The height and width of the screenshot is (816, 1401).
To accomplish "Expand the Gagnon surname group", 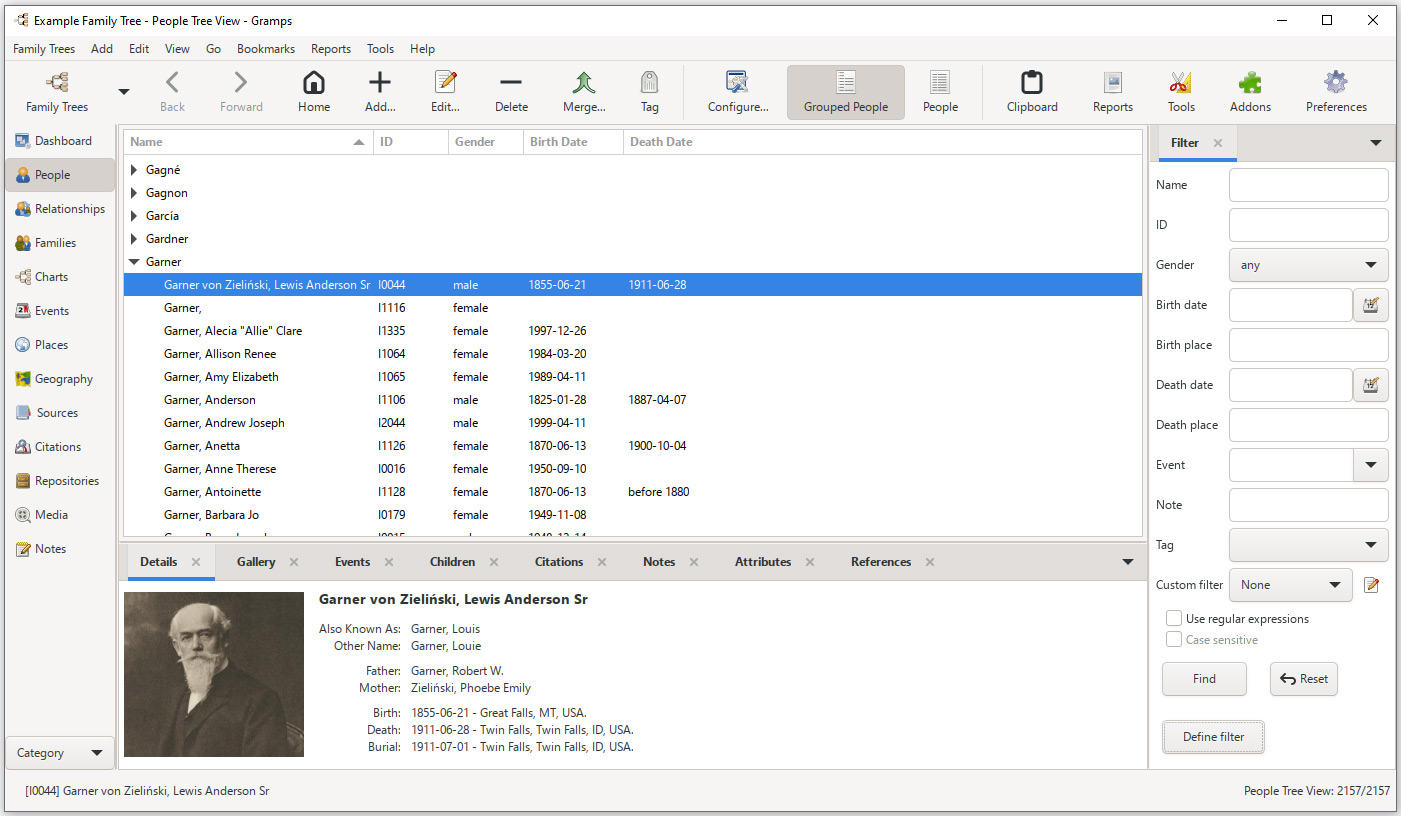I will pyautogui.click(x=134, y=193).
